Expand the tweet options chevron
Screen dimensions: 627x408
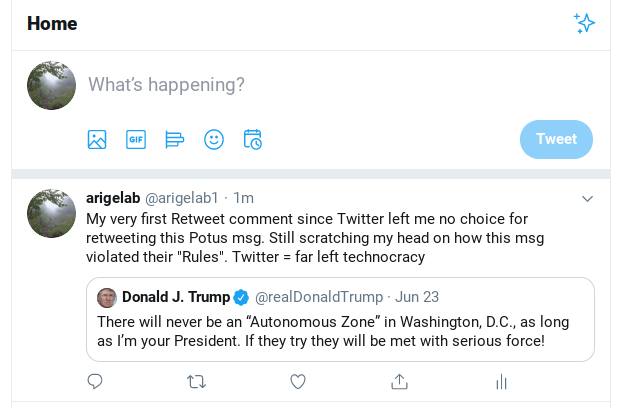click(588, 199)
